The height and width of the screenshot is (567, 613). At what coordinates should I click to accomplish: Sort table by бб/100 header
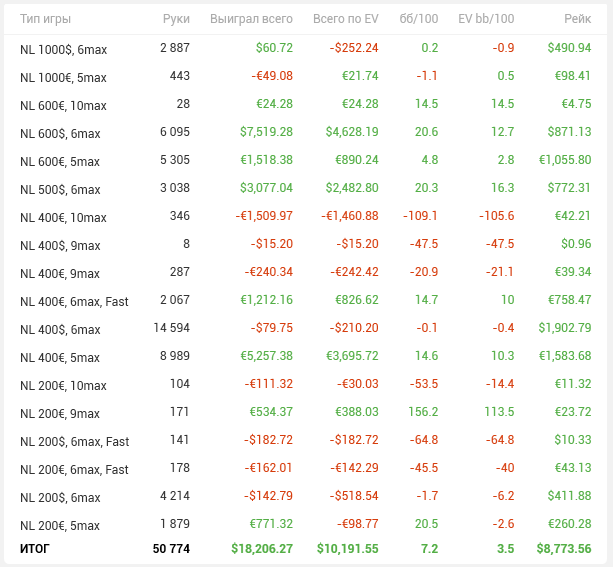419,19
